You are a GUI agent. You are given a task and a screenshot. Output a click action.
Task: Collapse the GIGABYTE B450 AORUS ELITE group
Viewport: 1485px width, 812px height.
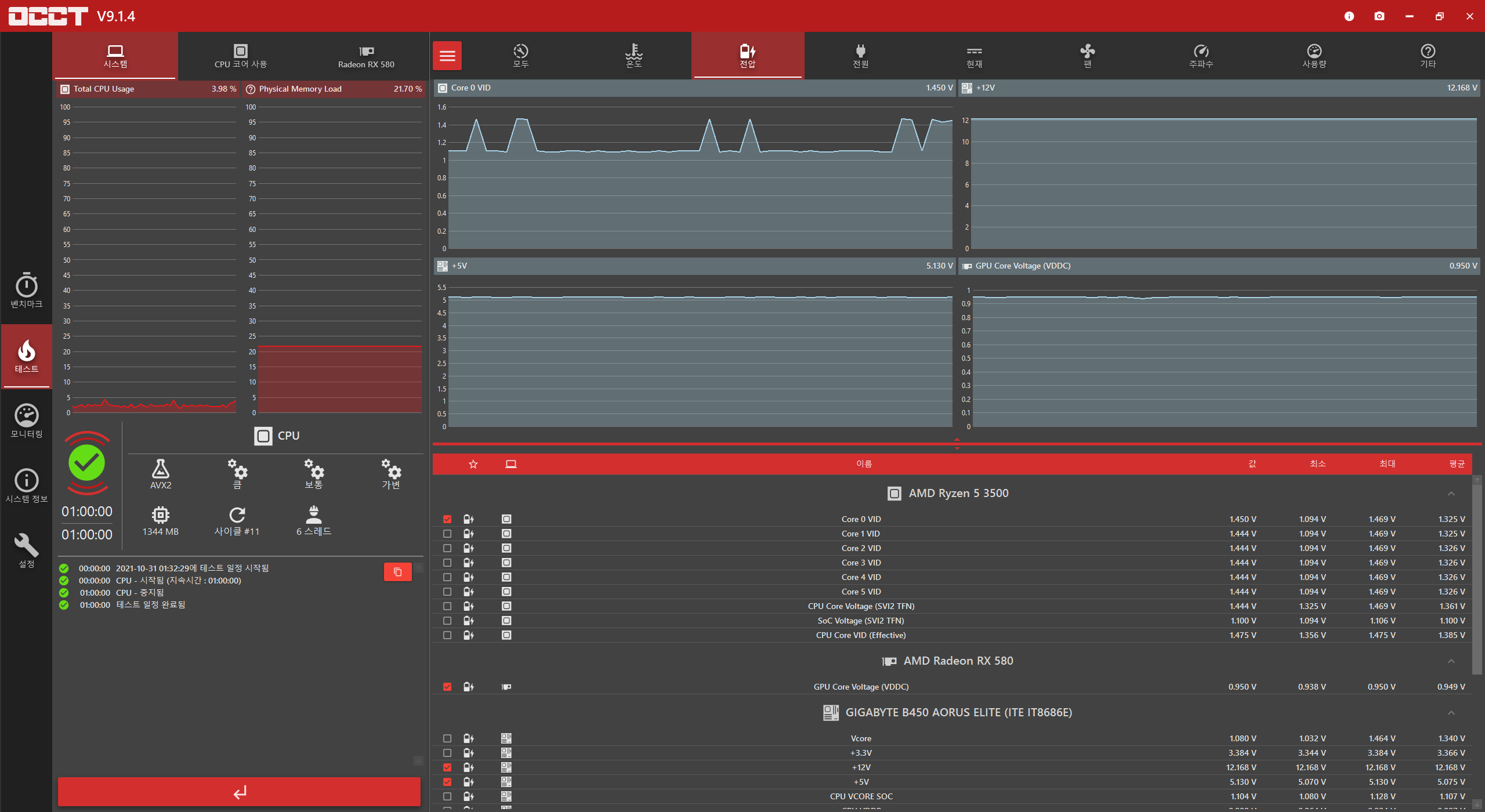coord(1451,713)
